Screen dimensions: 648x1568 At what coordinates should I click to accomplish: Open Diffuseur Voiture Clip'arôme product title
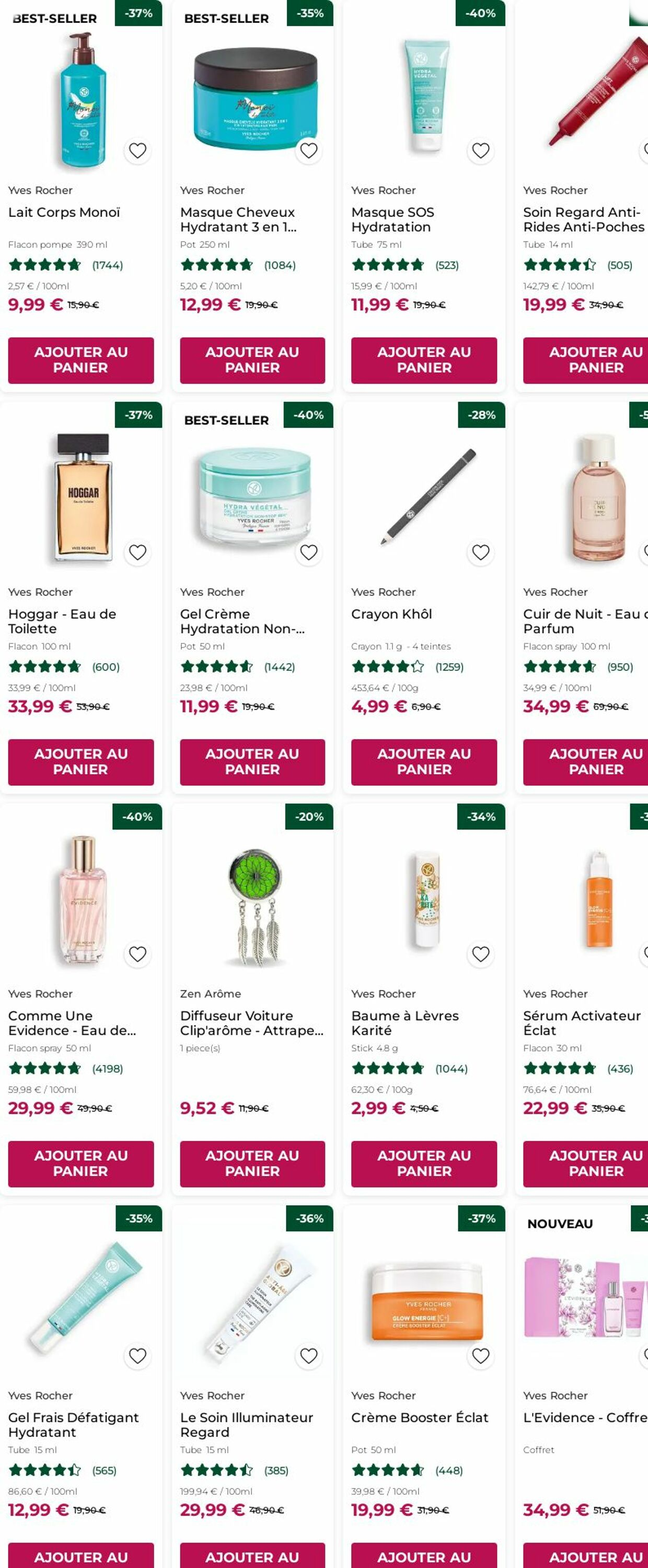251,1023
